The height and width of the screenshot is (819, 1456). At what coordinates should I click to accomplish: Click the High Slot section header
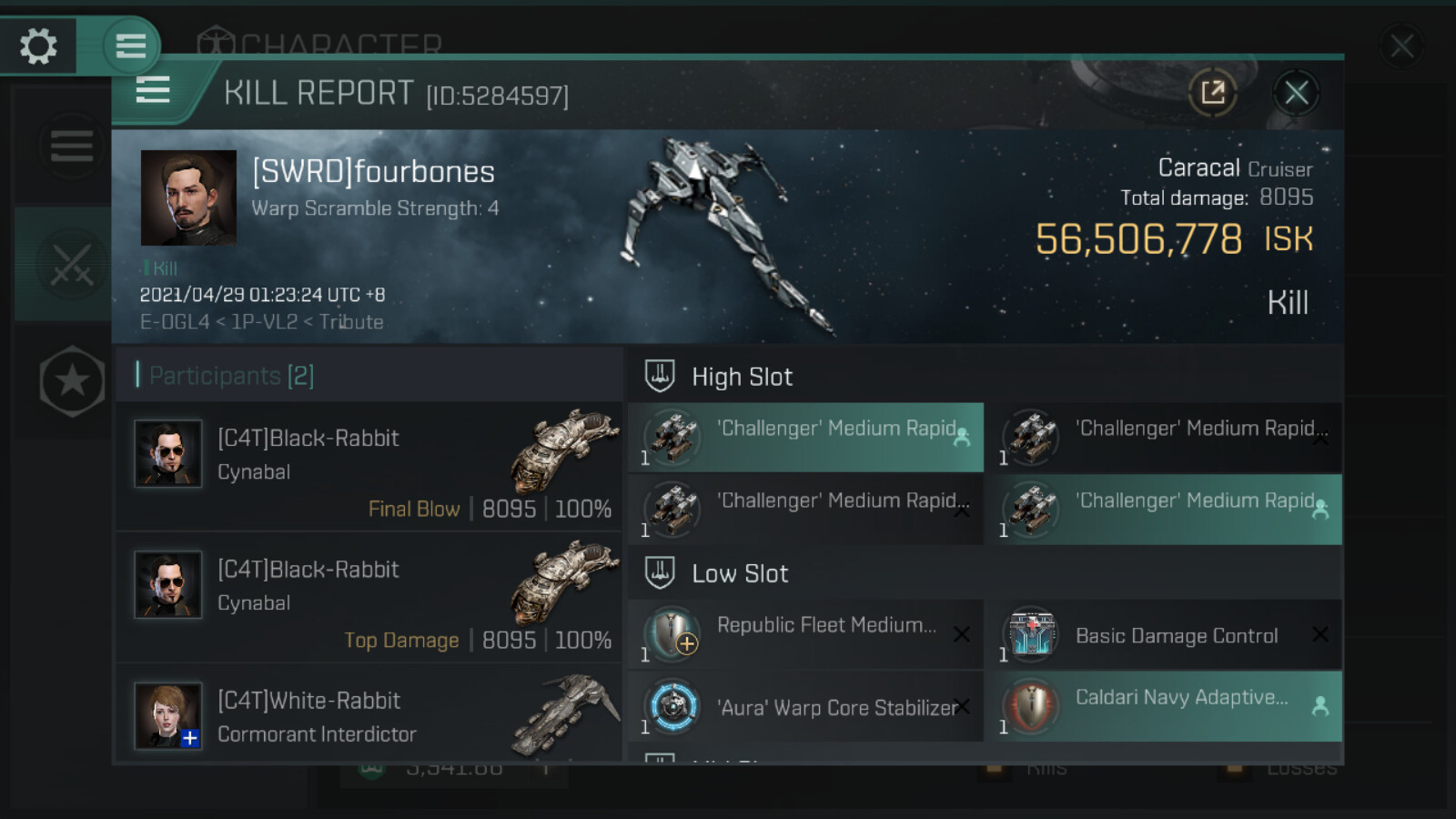pyautogui.click(x=742, y=377)
